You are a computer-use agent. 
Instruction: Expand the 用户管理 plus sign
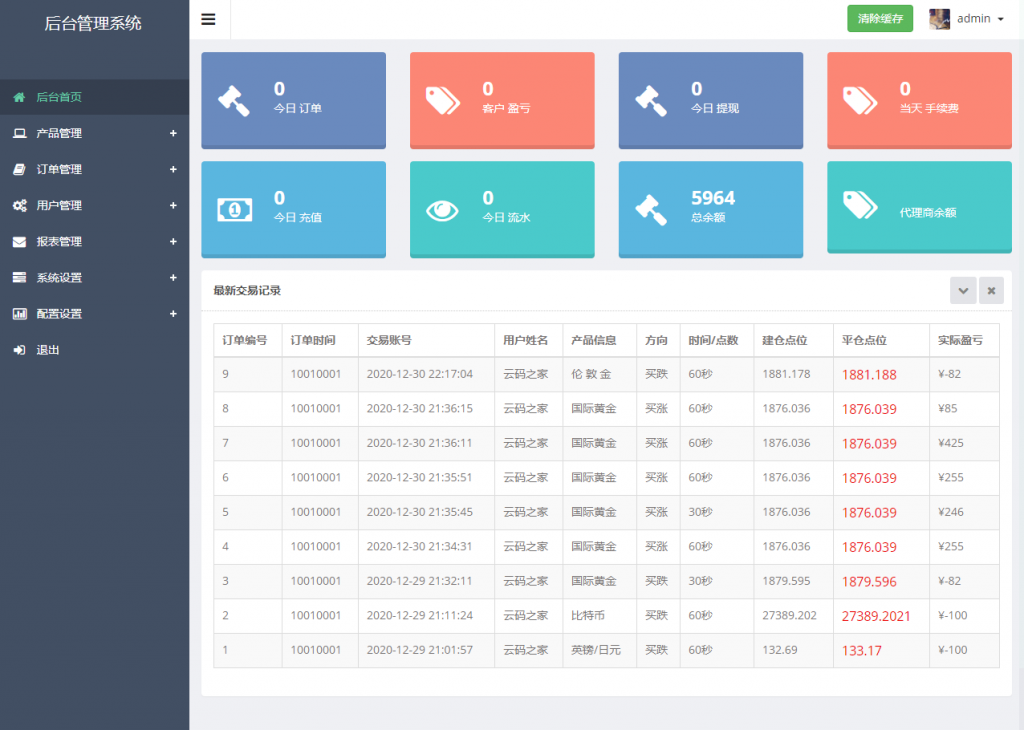[173, 205]
